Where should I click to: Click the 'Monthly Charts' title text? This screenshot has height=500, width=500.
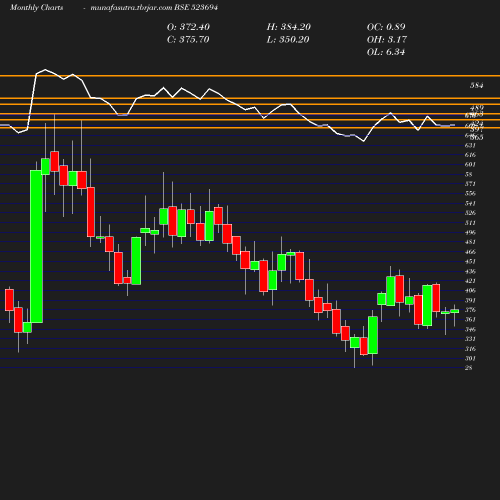(x=37, y=7)
